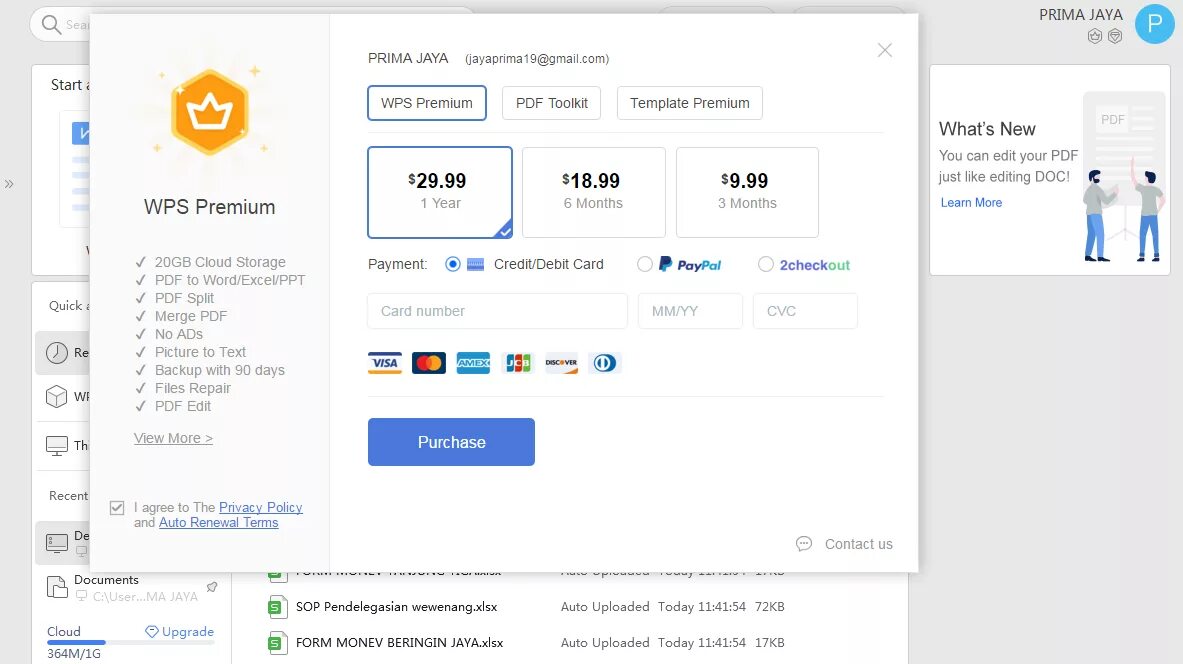Open FORM MONEV BERINGIN JAYA.xlsx
The image size is (1183, 664).
(x=399, y=643)
